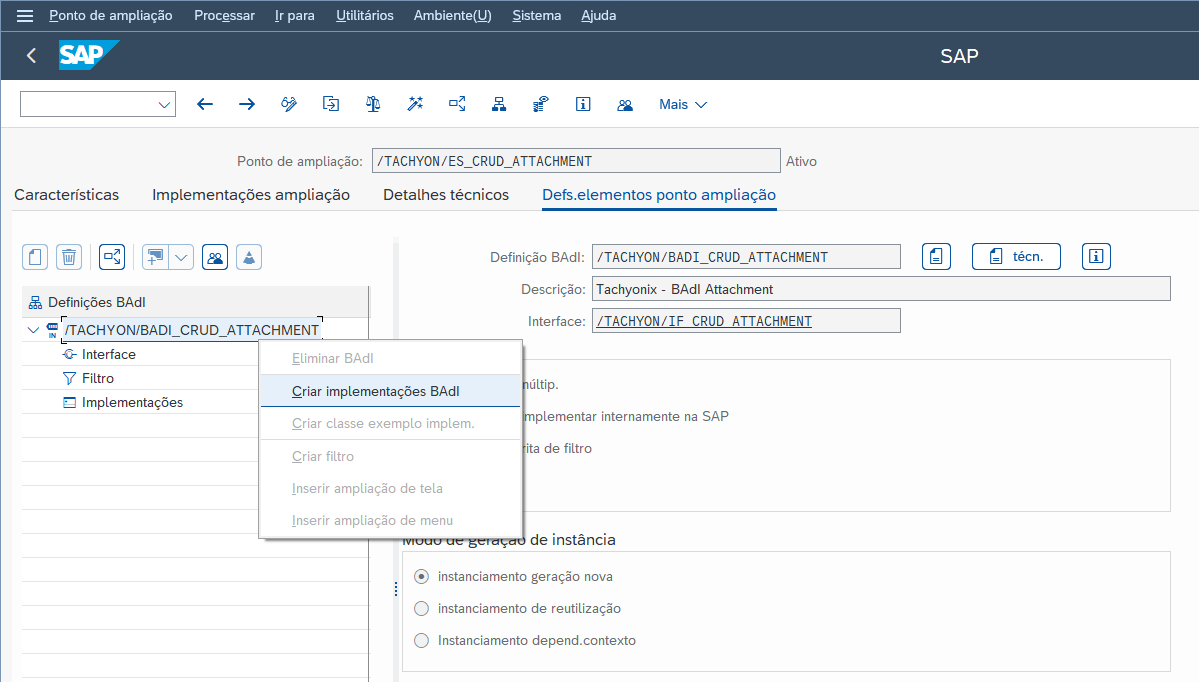Open the command field dropdown
This screenshot has height=682, width=1199.
(164, 105)
